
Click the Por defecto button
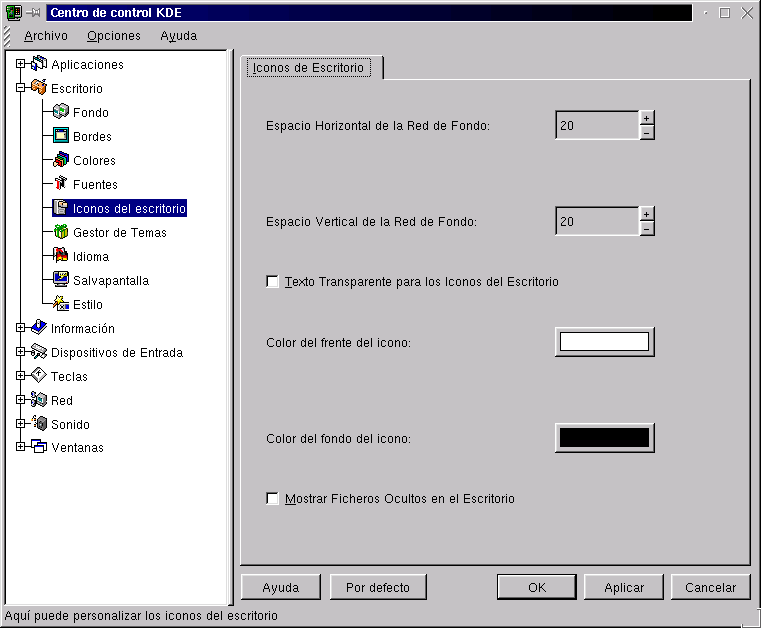point(378,587)
